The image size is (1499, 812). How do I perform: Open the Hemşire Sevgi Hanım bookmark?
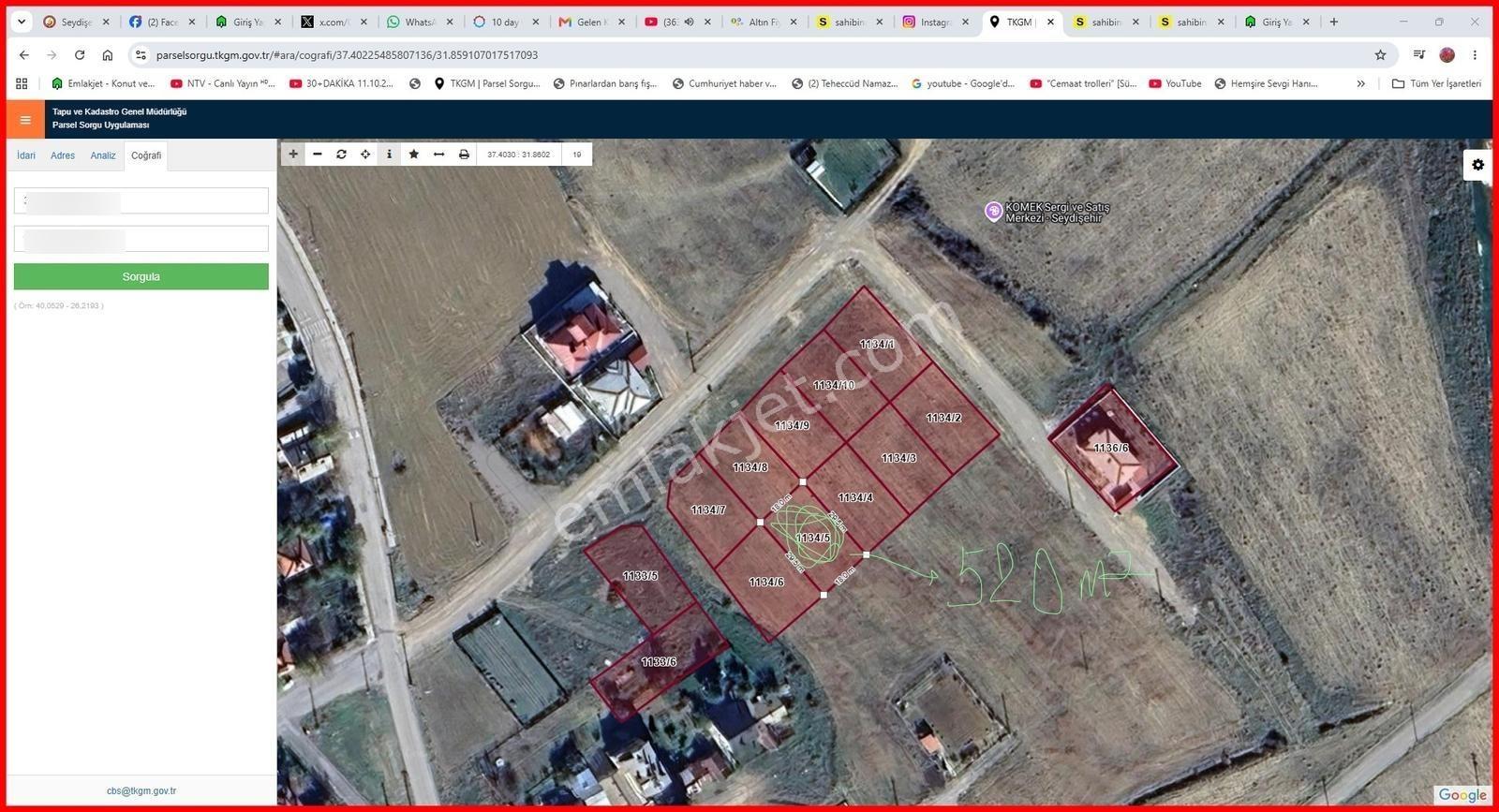pos(1266,83)
